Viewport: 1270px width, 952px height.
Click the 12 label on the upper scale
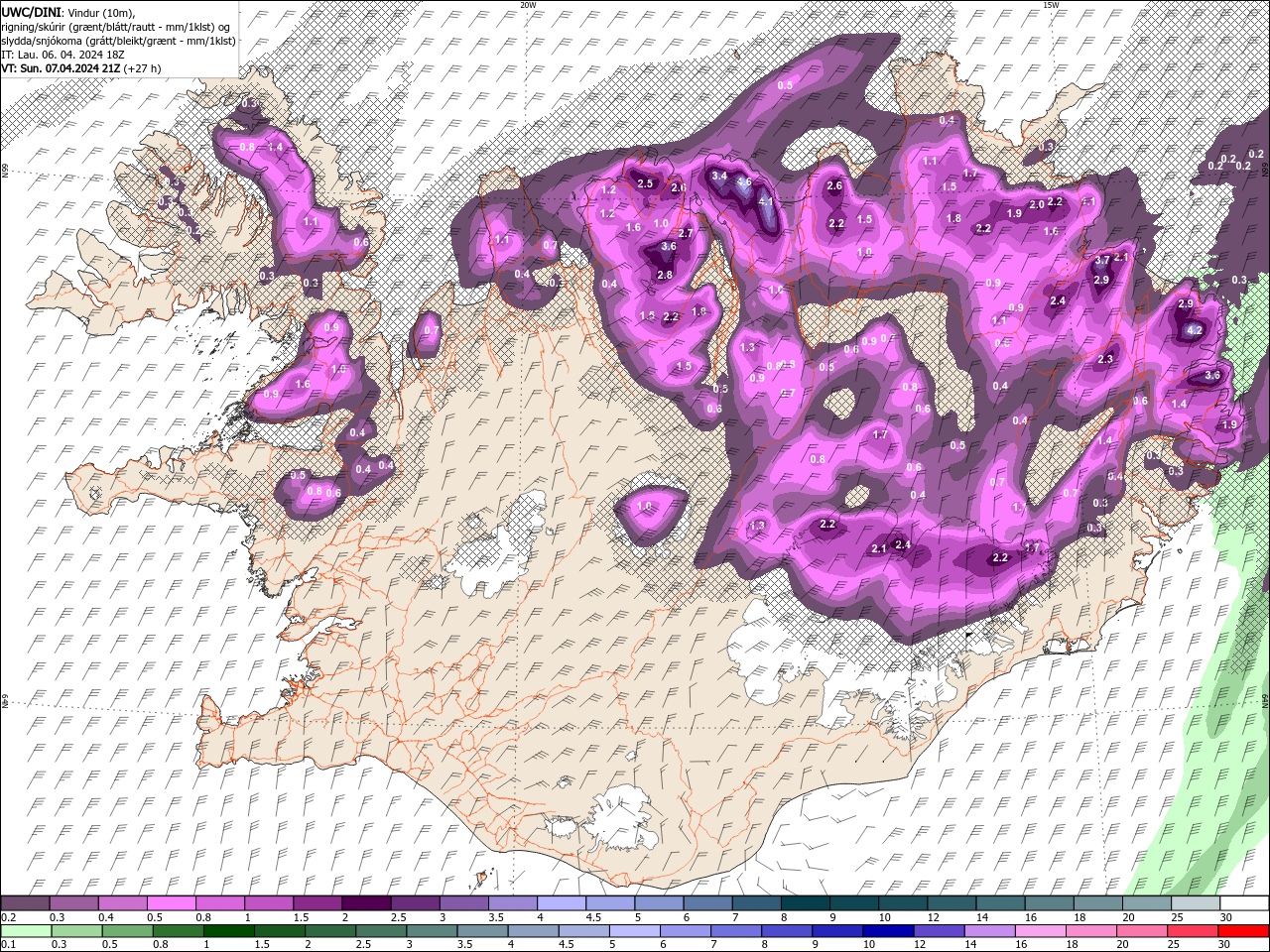click(x=934, y=917)
